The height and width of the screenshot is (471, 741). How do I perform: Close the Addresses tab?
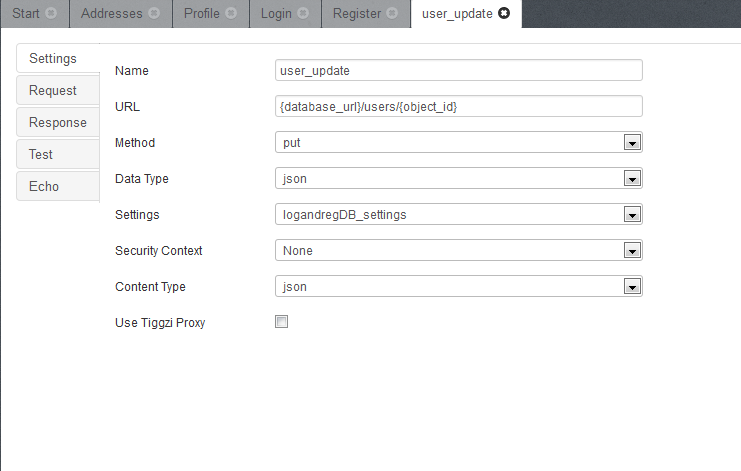tap(154, 14)
